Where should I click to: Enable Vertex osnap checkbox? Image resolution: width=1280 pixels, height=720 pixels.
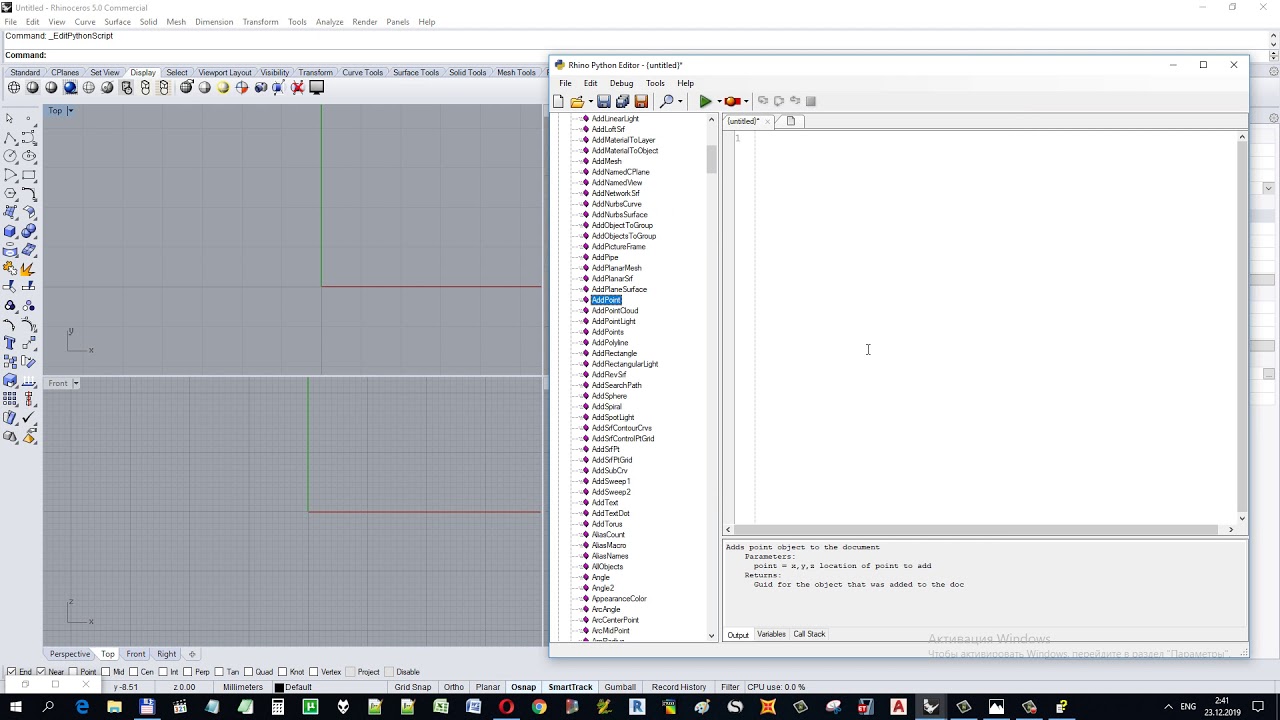point(312,672)
